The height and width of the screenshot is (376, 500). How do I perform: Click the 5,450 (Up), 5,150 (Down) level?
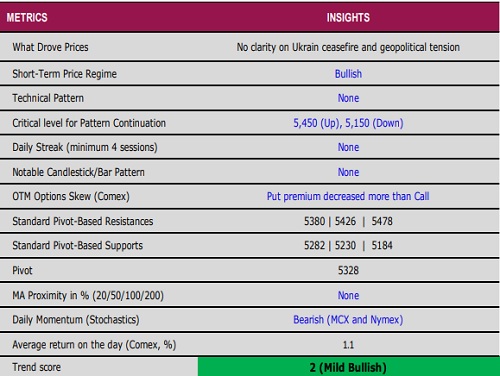coord(348,123)
